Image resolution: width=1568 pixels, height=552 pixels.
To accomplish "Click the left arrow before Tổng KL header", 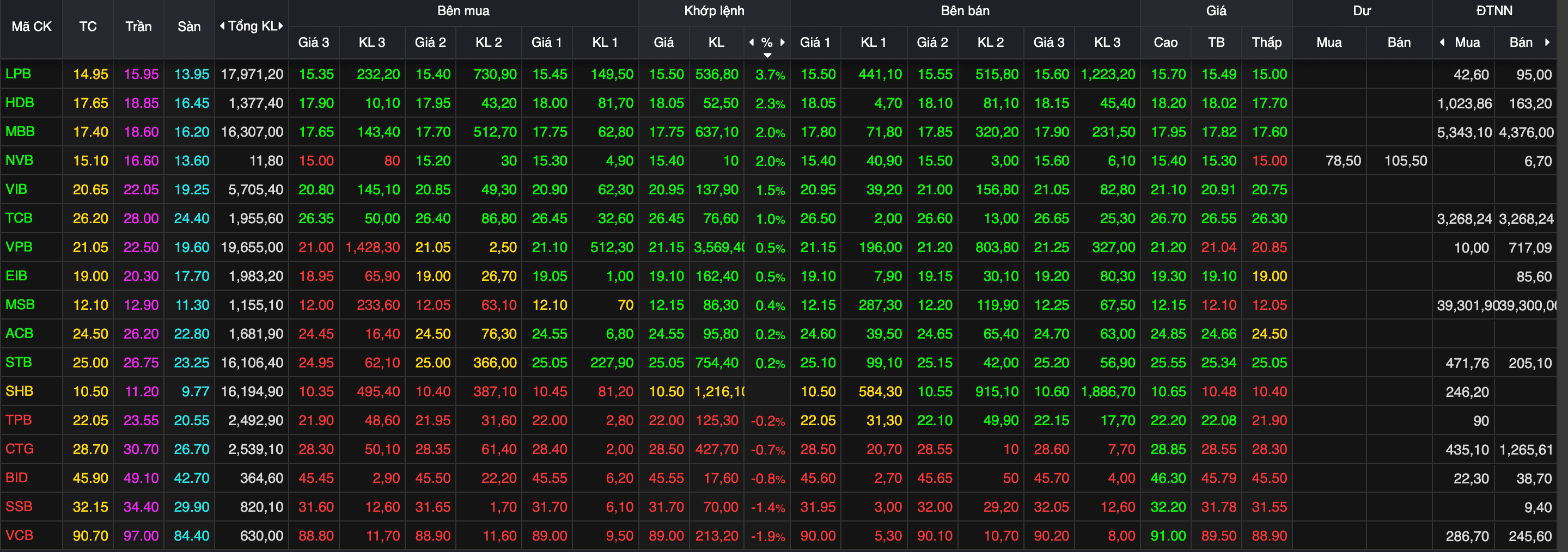I will [x=222, y=26].
